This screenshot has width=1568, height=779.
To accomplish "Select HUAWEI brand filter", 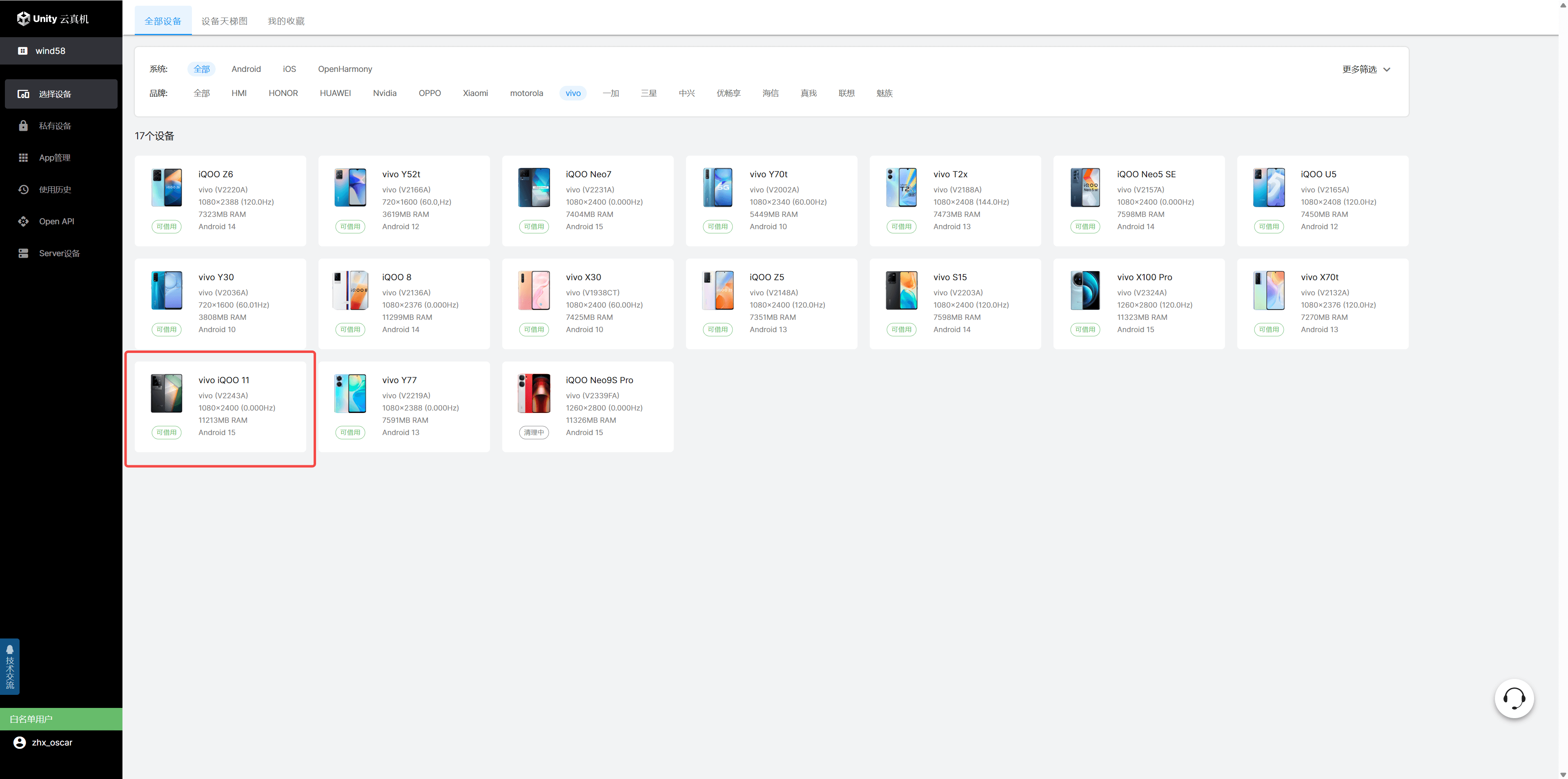I will pos(335,93).
